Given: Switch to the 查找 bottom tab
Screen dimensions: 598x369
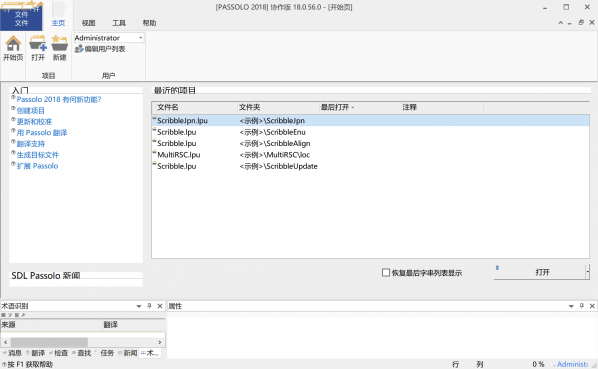Looking at the screenshot, I should 82,353.
